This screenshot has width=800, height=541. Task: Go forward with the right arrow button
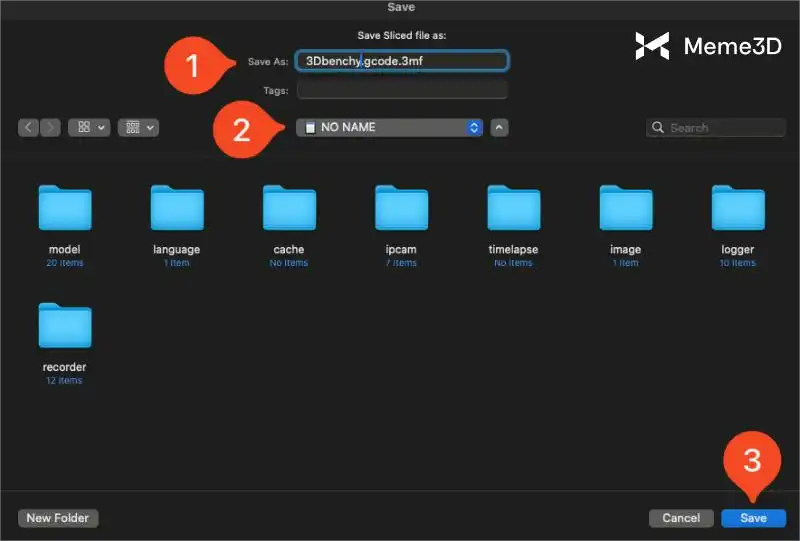click(x=50, y=128)
